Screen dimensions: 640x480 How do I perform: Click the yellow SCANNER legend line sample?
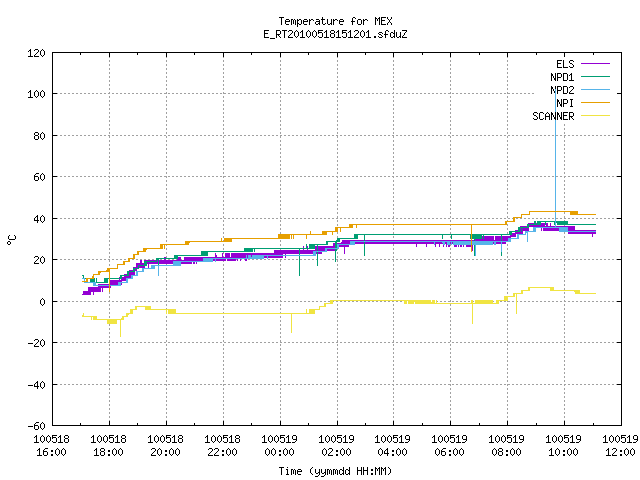click(x=596, y=116)
